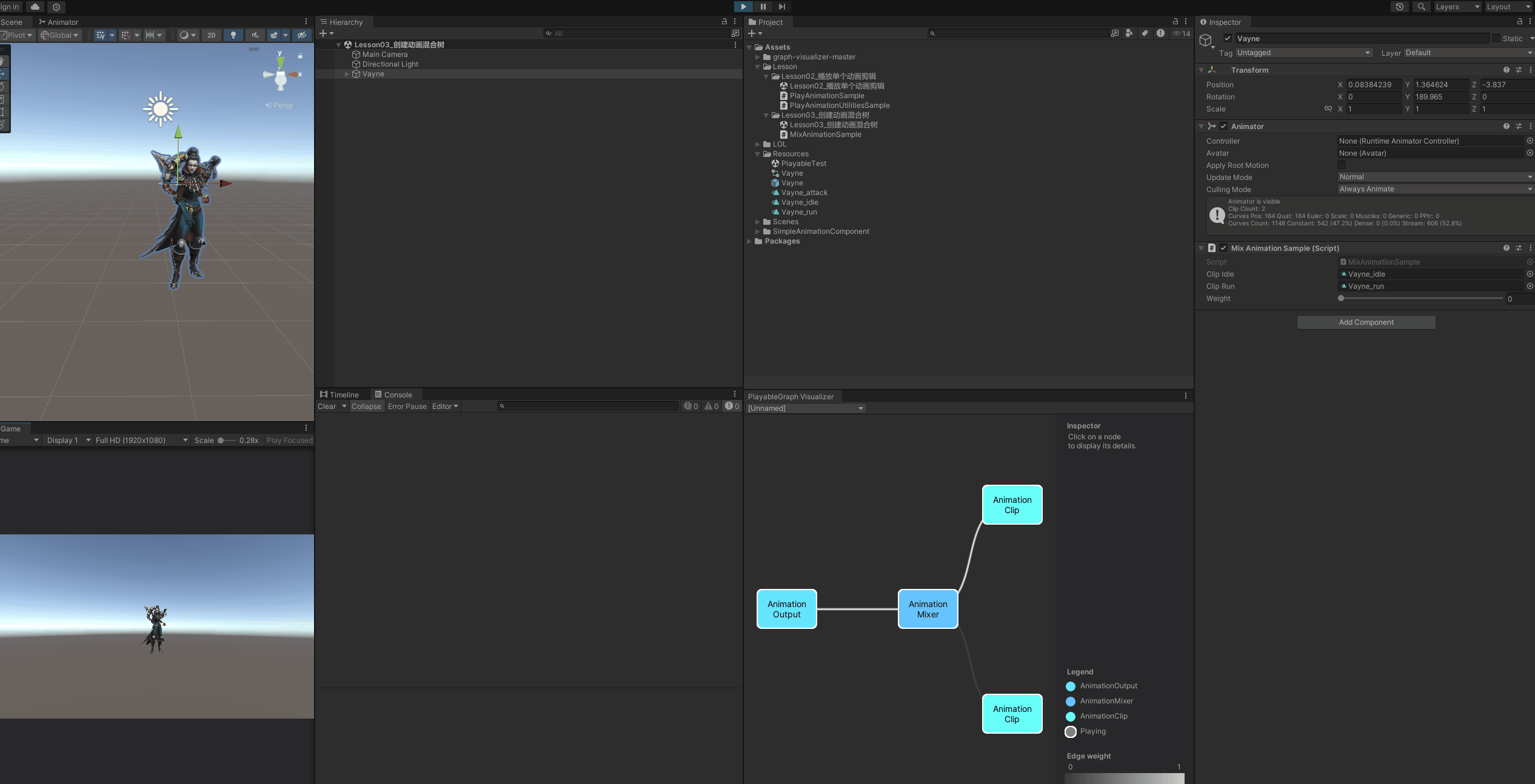Toggle 2D view mode
The image size is (1535, 784).
tap(211, 35)
